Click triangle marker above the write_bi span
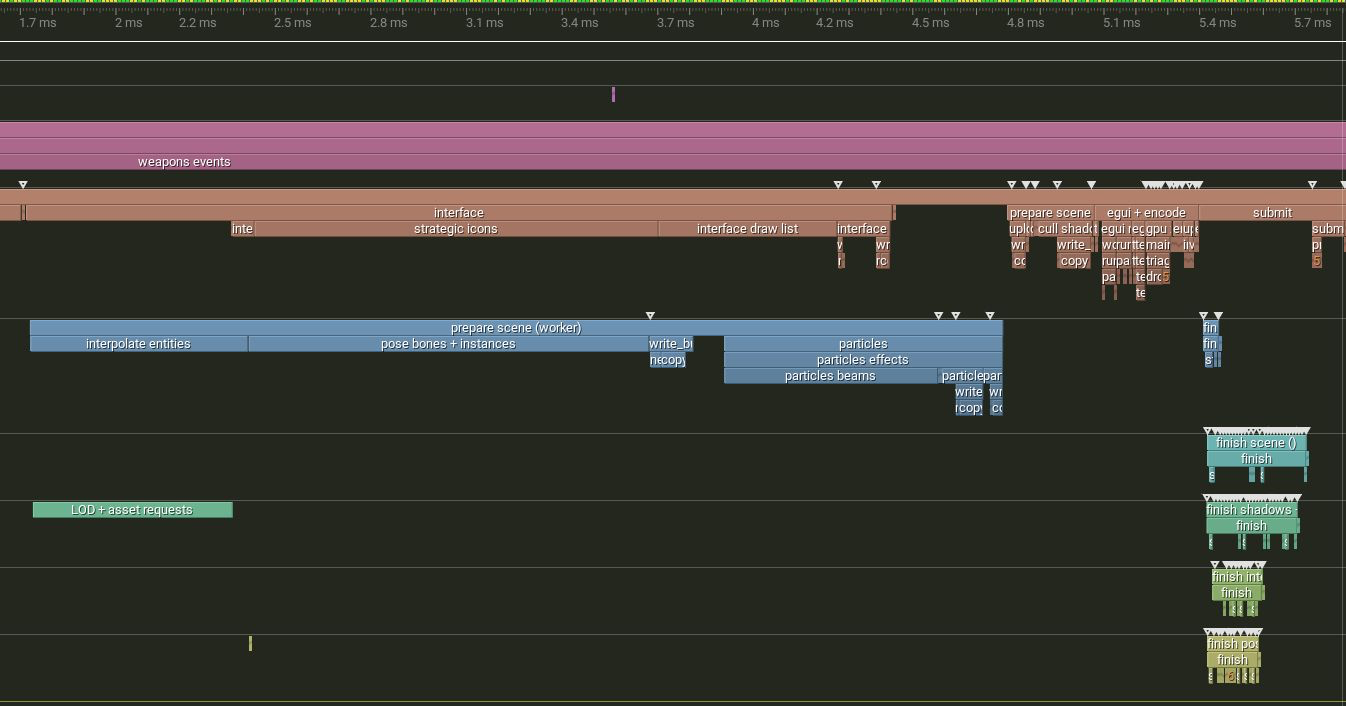The image size is (1346, 706). click(650, 316)
